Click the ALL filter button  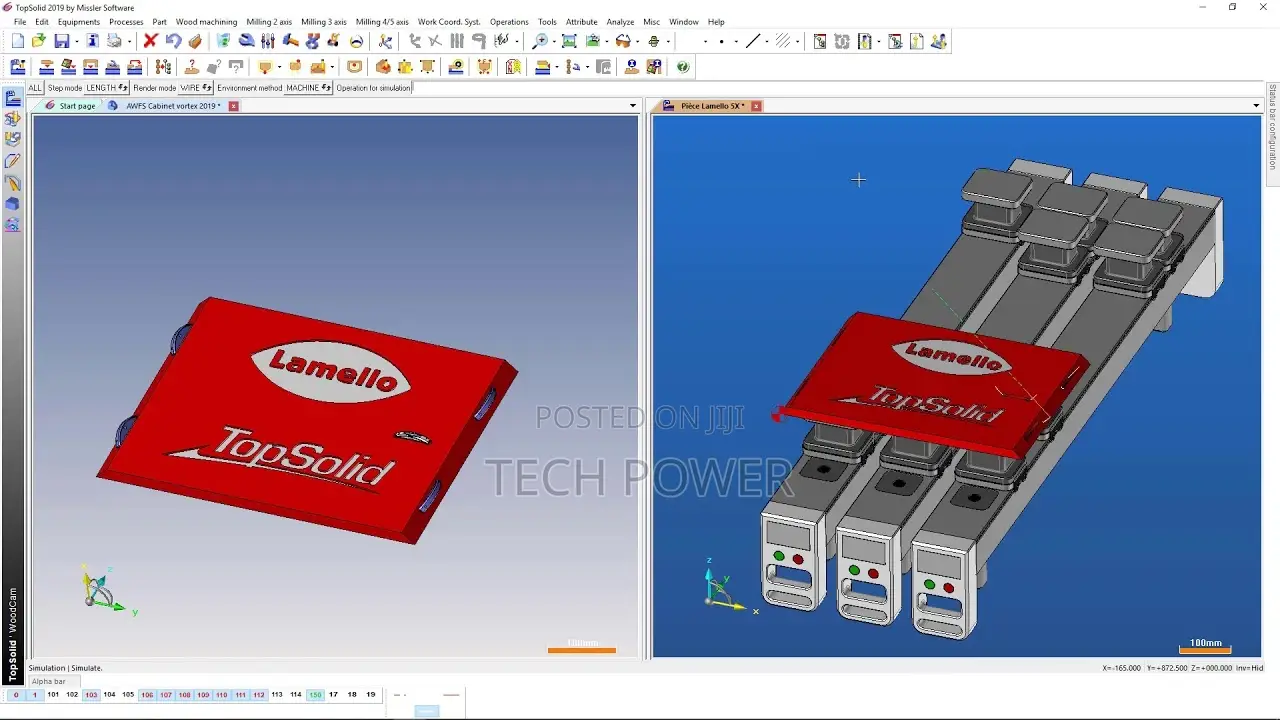tap(35, 88)
